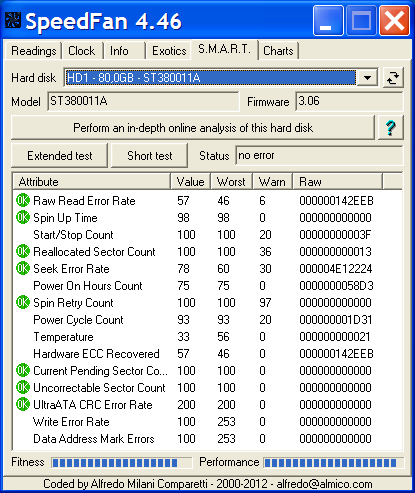This screenshot has width=415, height=493.
Task: Click the Spin Up Time label
Action: (x=65, y=218)
